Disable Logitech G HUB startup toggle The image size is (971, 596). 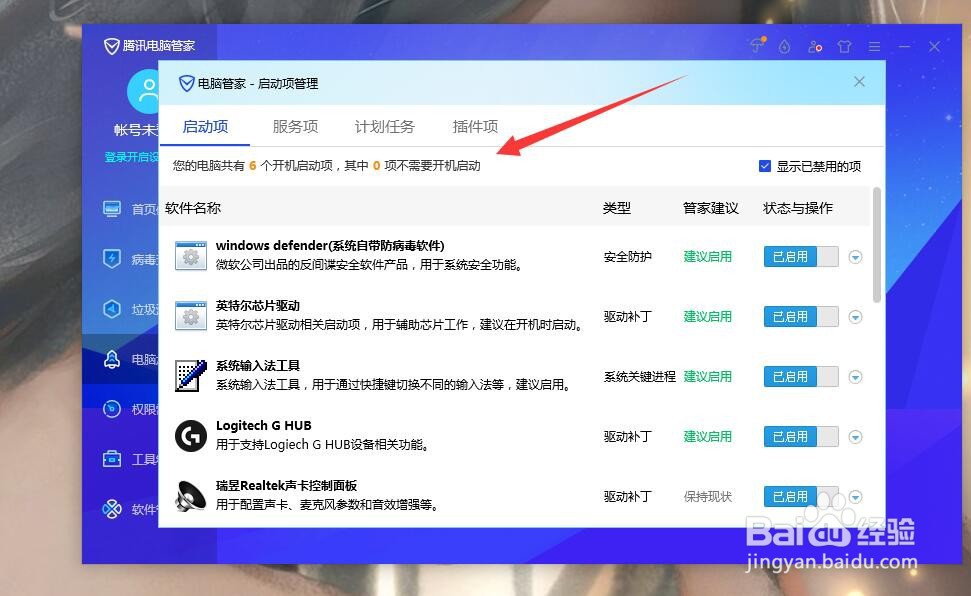pyautogui.click(x=801, y=437)
